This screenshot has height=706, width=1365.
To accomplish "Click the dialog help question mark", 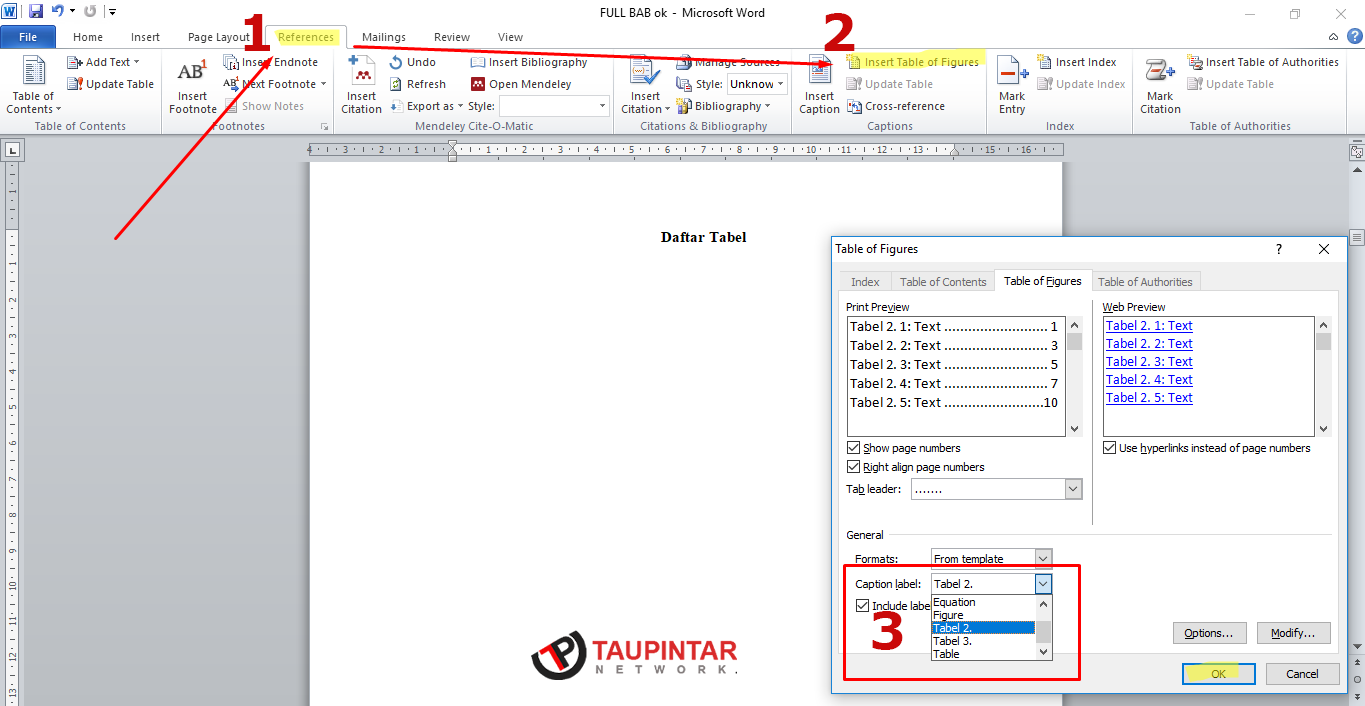I will (1278, 249).
